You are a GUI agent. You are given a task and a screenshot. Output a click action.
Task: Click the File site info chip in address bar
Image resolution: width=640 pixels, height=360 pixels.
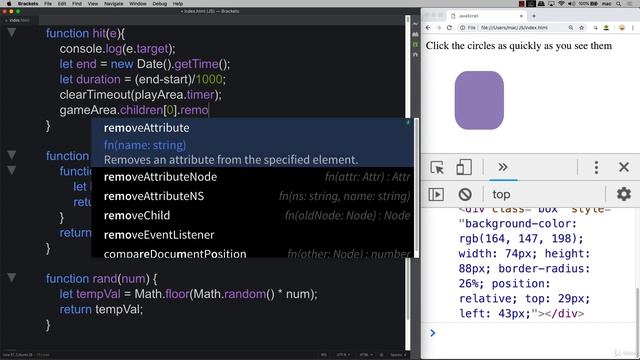(469, 28)
